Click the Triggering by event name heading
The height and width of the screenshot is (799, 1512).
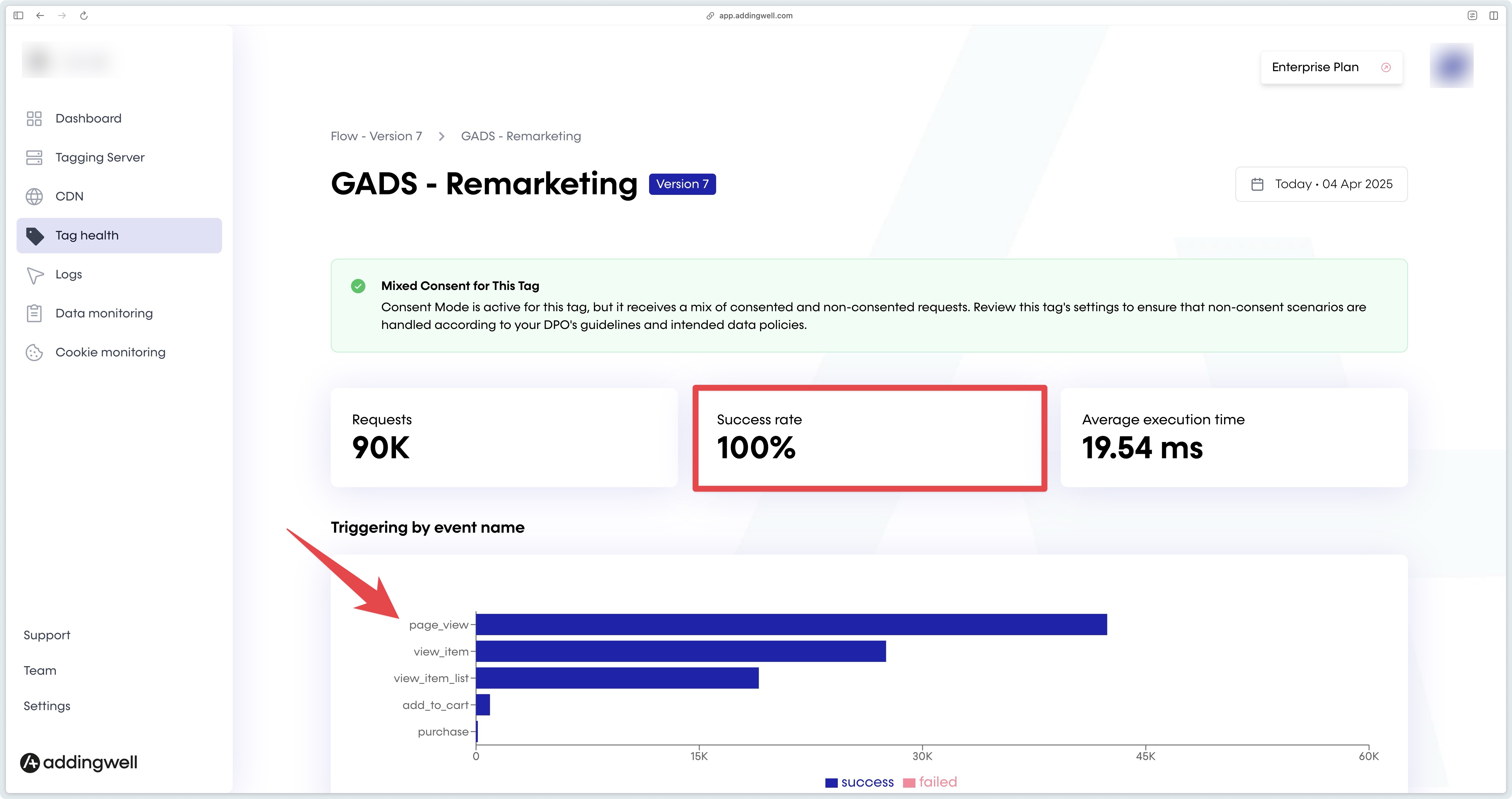click(427, 528)
